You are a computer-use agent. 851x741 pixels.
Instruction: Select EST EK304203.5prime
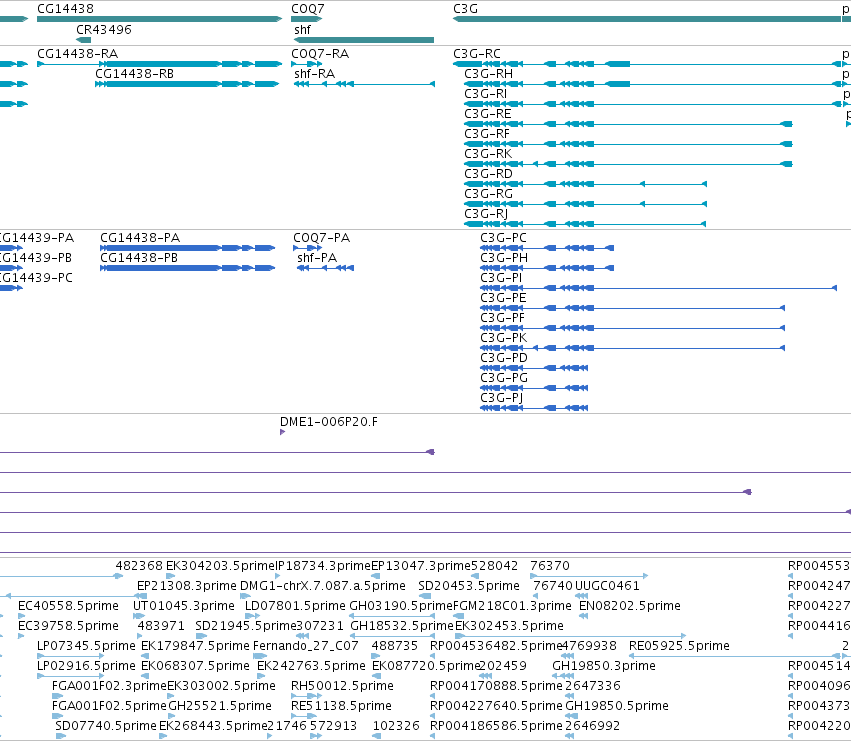click(x=220, y=566)
